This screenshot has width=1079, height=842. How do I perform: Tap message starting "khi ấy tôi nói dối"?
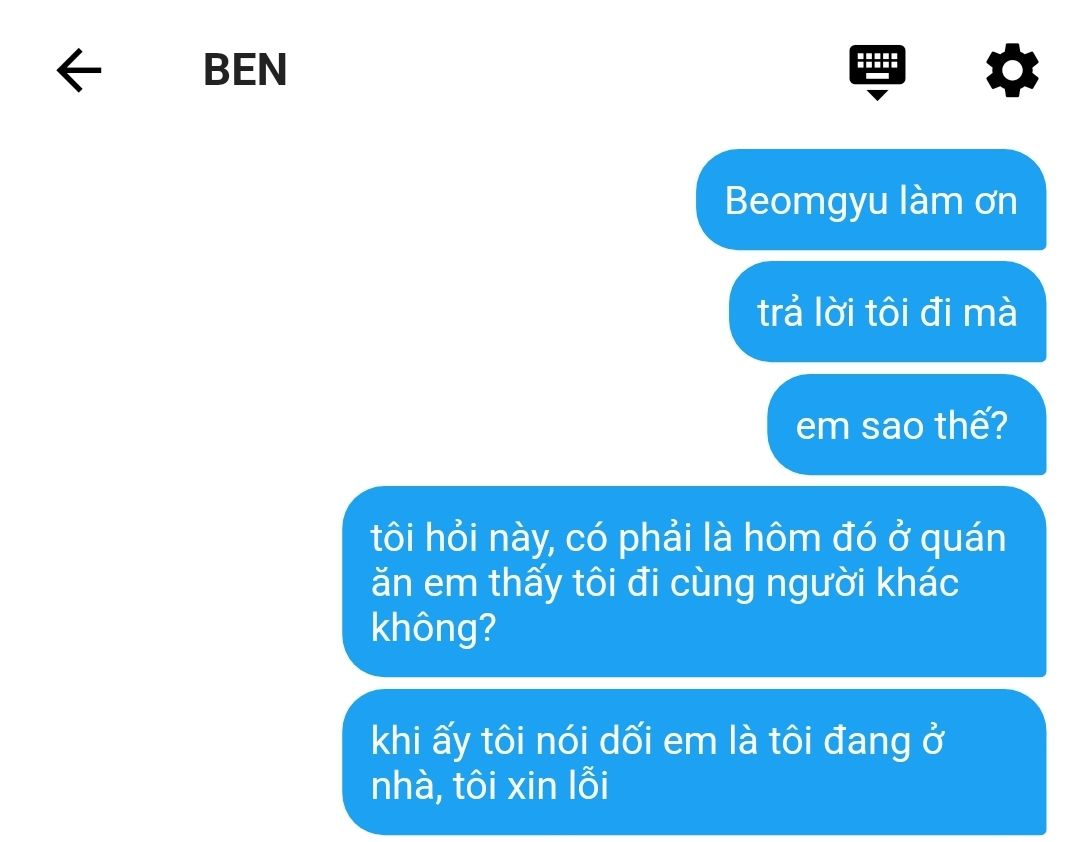coord(694,762)
